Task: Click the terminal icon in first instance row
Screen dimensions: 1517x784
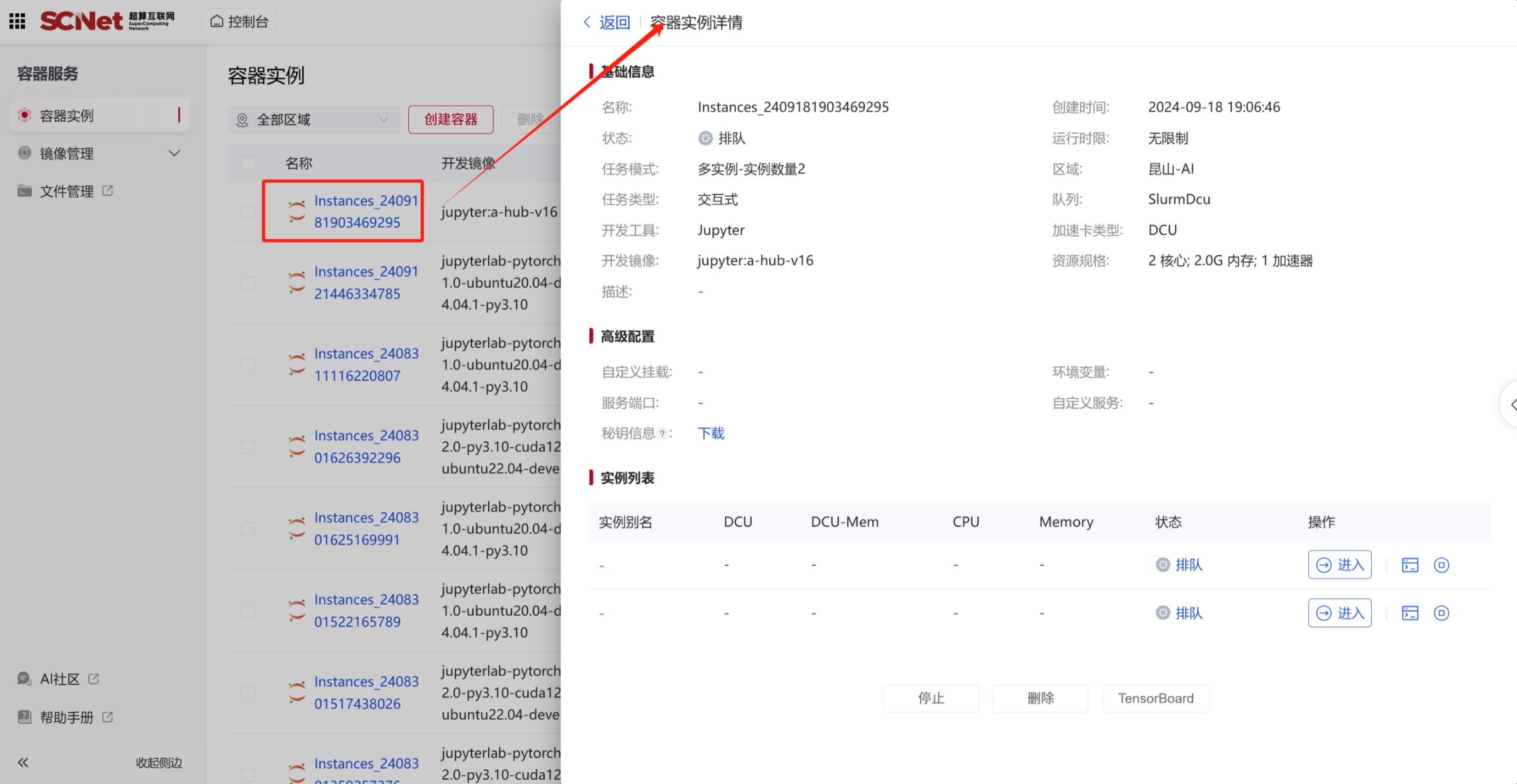Action: pos(1409,565)
